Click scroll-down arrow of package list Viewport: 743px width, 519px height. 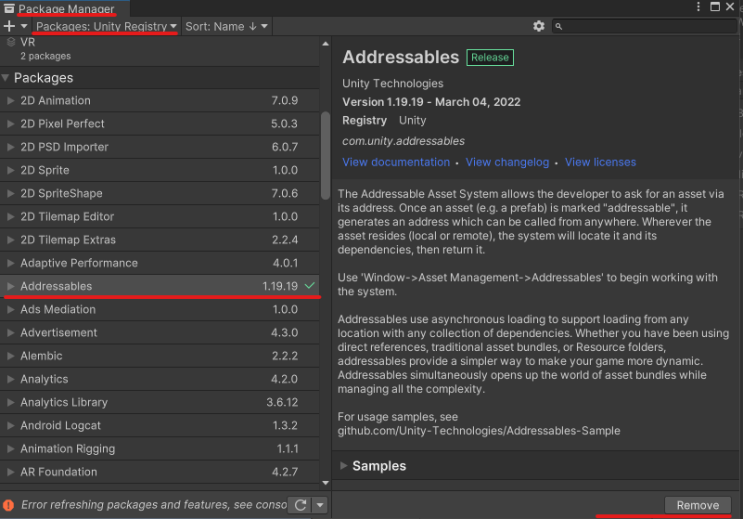coord(325,483)
